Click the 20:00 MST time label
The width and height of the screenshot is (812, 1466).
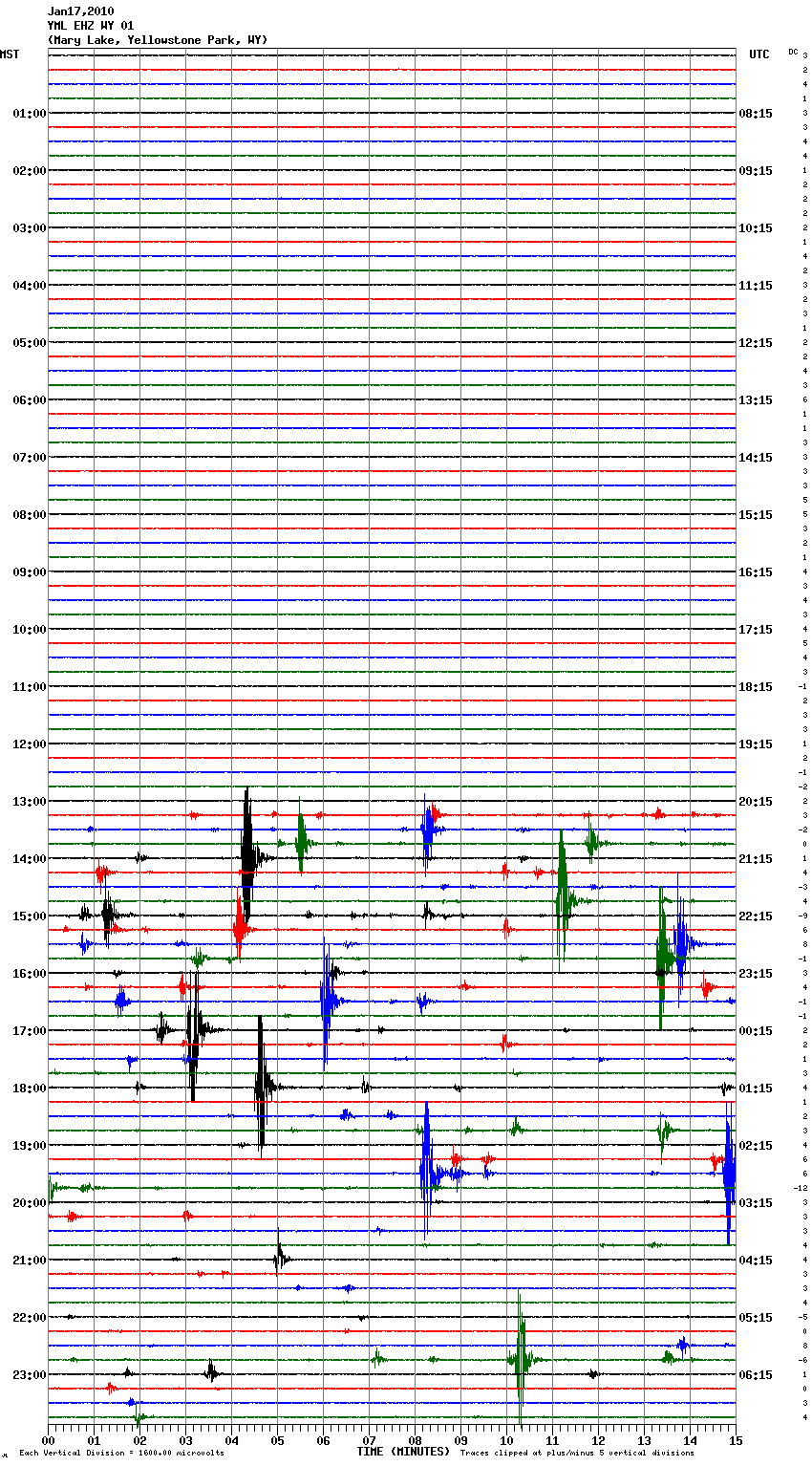(x=30, y=1203)
